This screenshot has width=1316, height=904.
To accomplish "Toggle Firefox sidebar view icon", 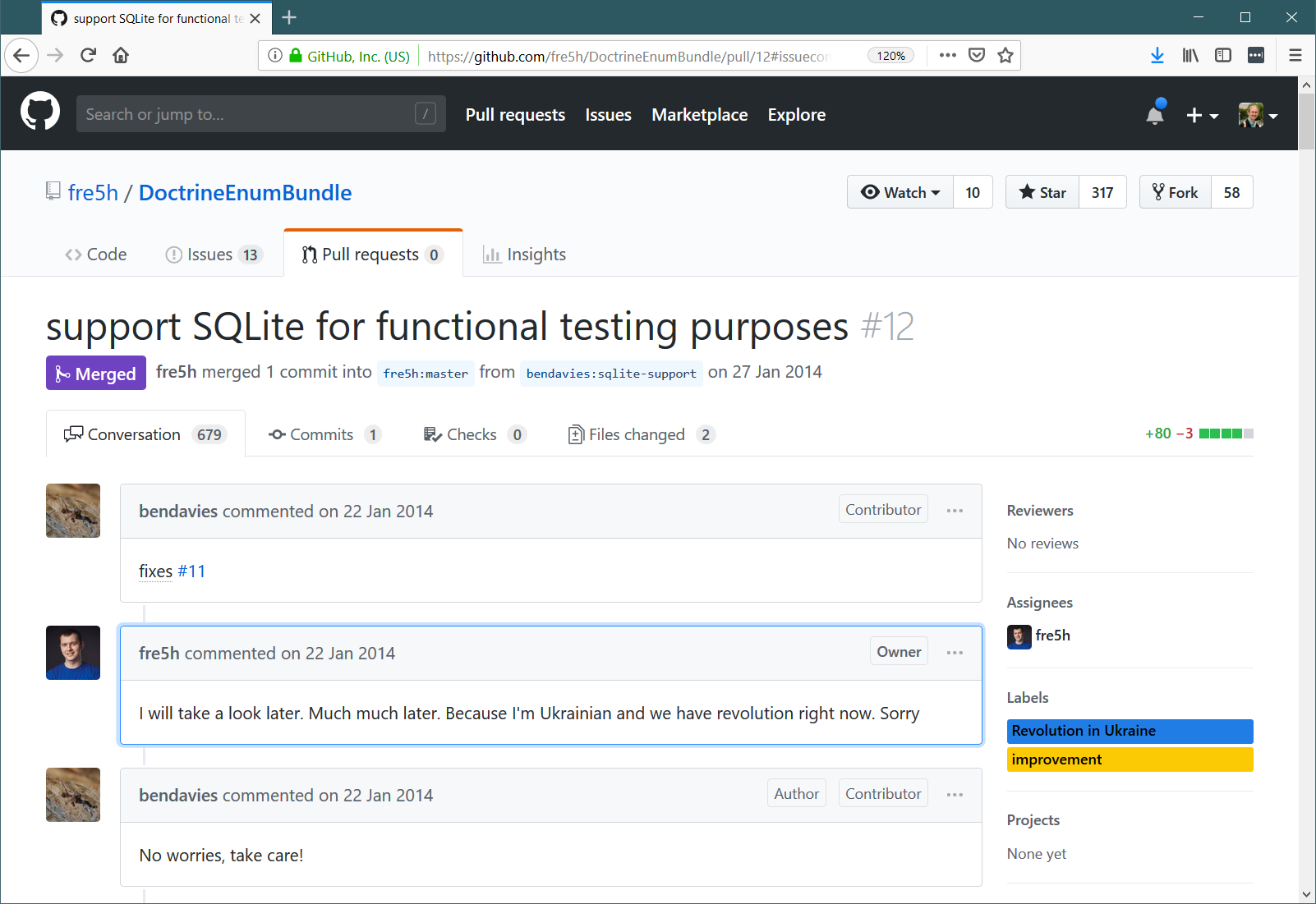I will [1223, 55].
